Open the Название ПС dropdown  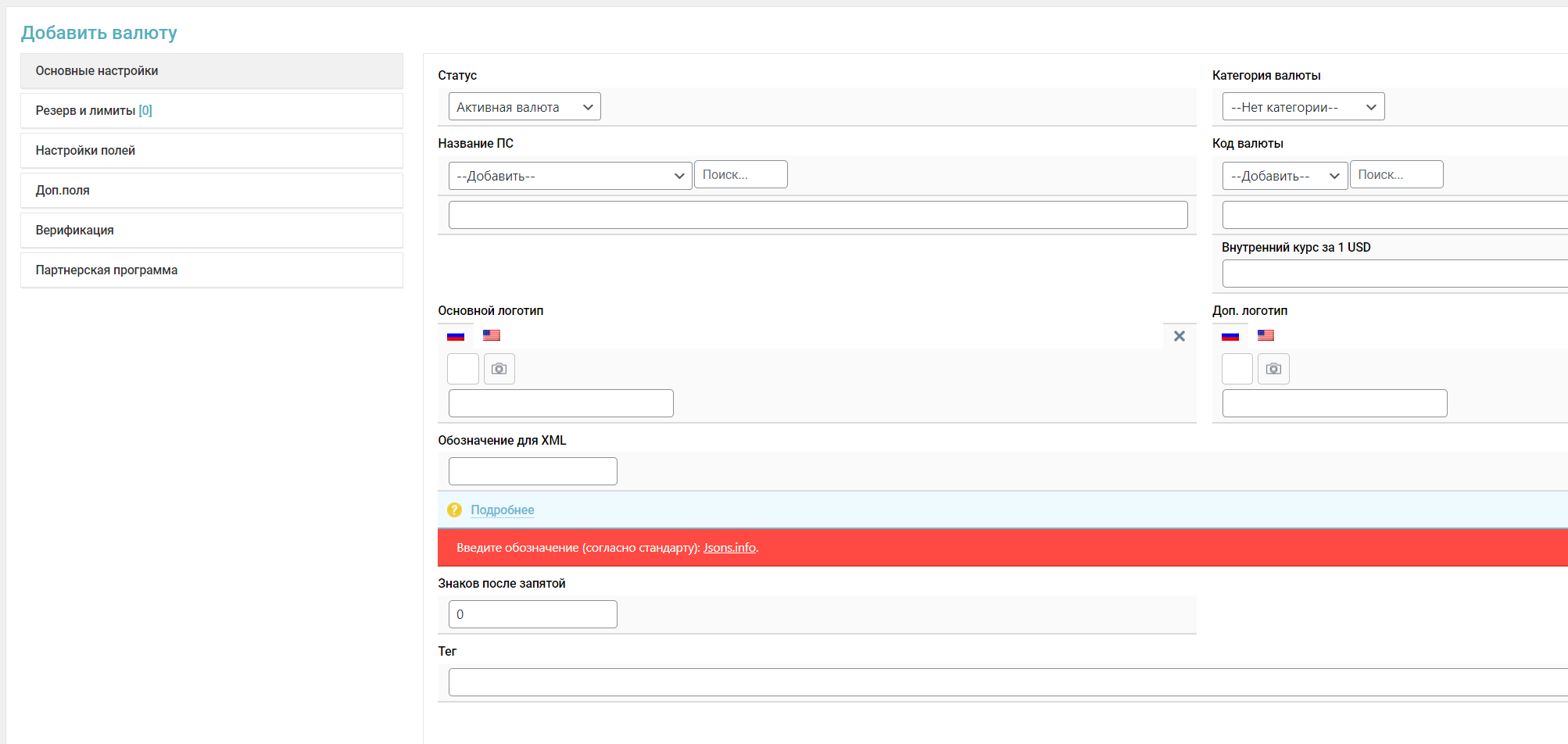pyautogui.click(x=570, y=176)
